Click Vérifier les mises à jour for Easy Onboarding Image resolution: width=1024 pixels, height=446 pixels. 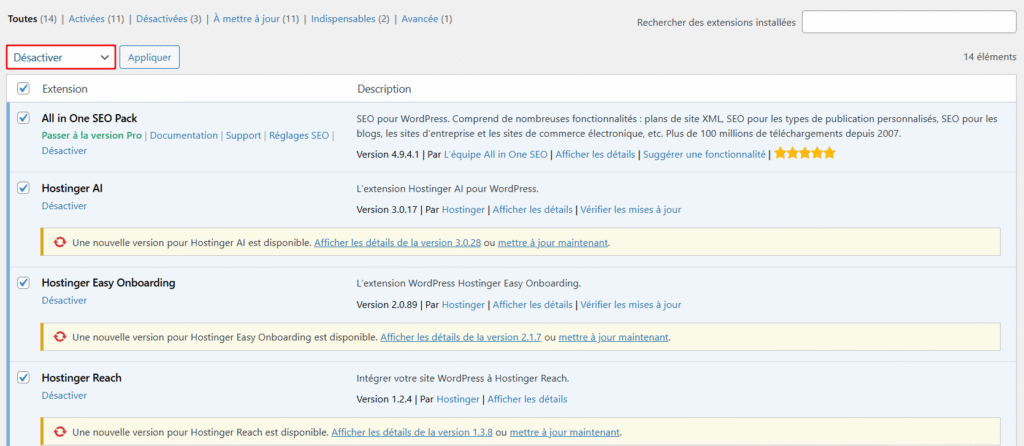click(631, 304)
